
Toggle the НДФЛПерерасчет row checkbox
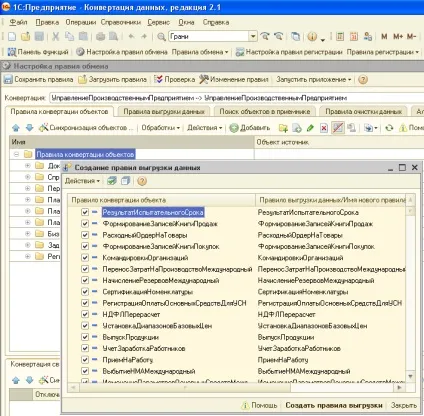(x=85, y=314)
